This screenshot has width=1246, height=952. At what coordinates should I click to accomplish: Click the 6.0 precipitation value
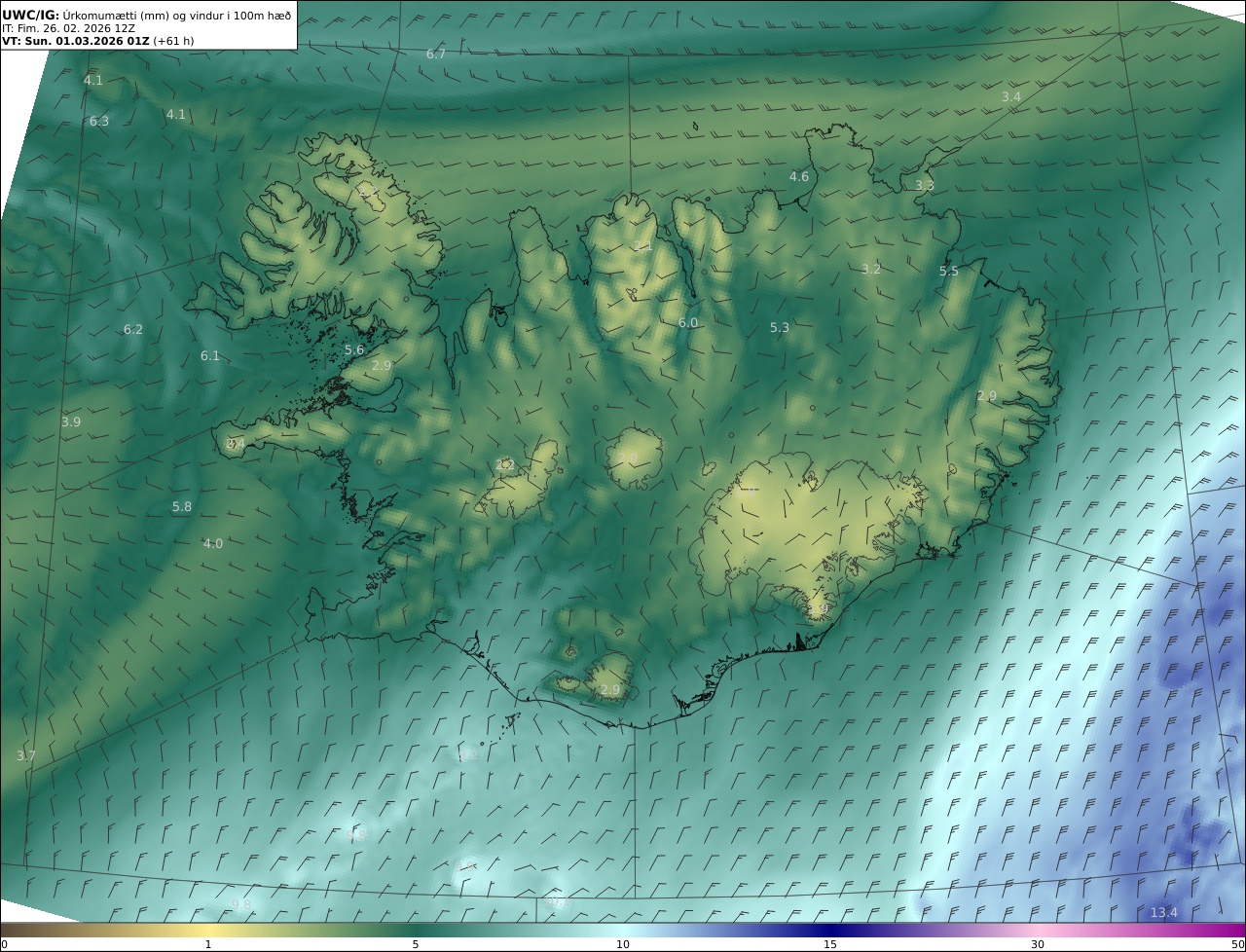tap(688, 323)
